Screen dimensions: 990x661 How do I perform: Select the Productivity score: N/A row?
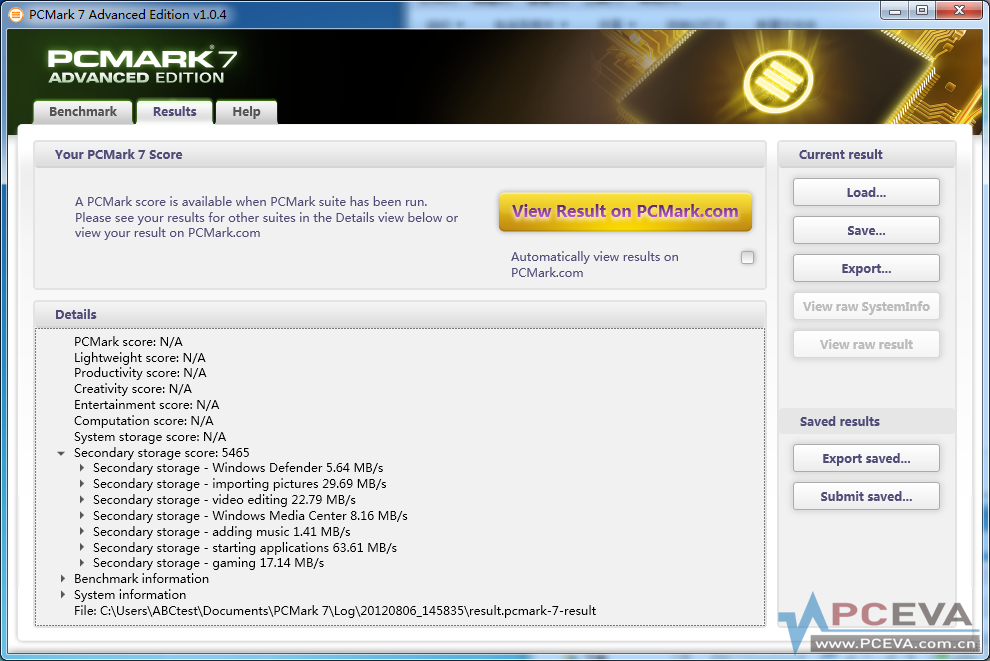pyautogui.click(x=140, y=372)
